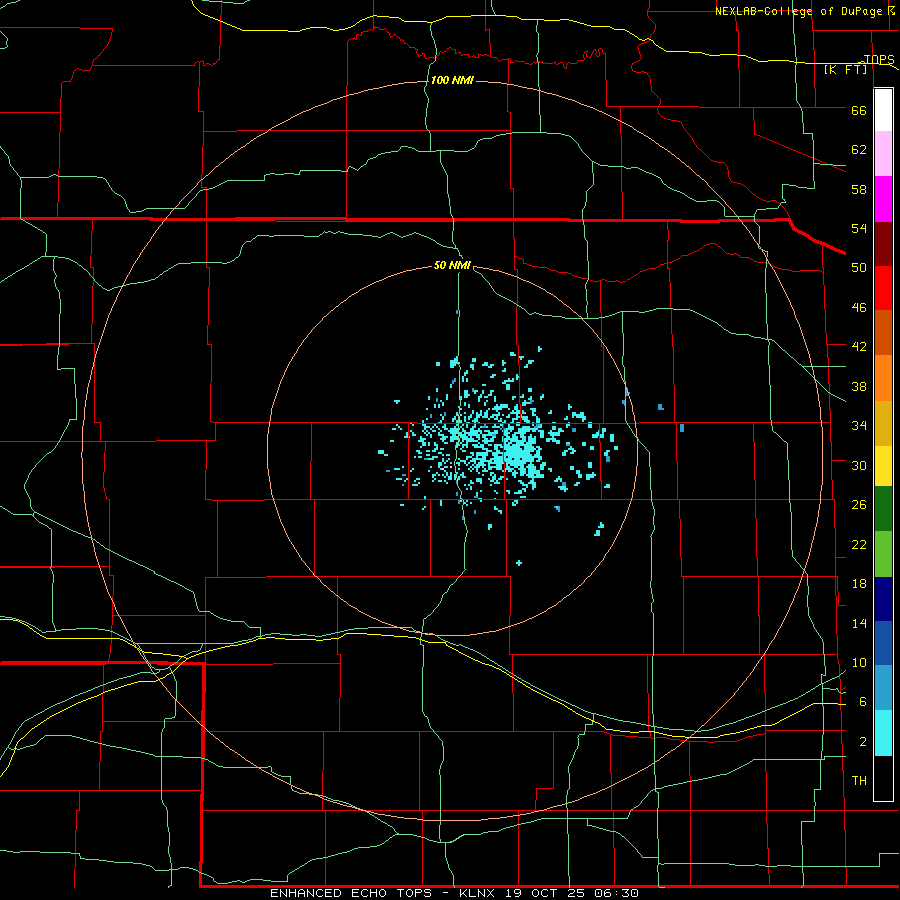Select the steel blue legend swatch
This screenshot has width=900, height=900.
click(x=883, y=688)
